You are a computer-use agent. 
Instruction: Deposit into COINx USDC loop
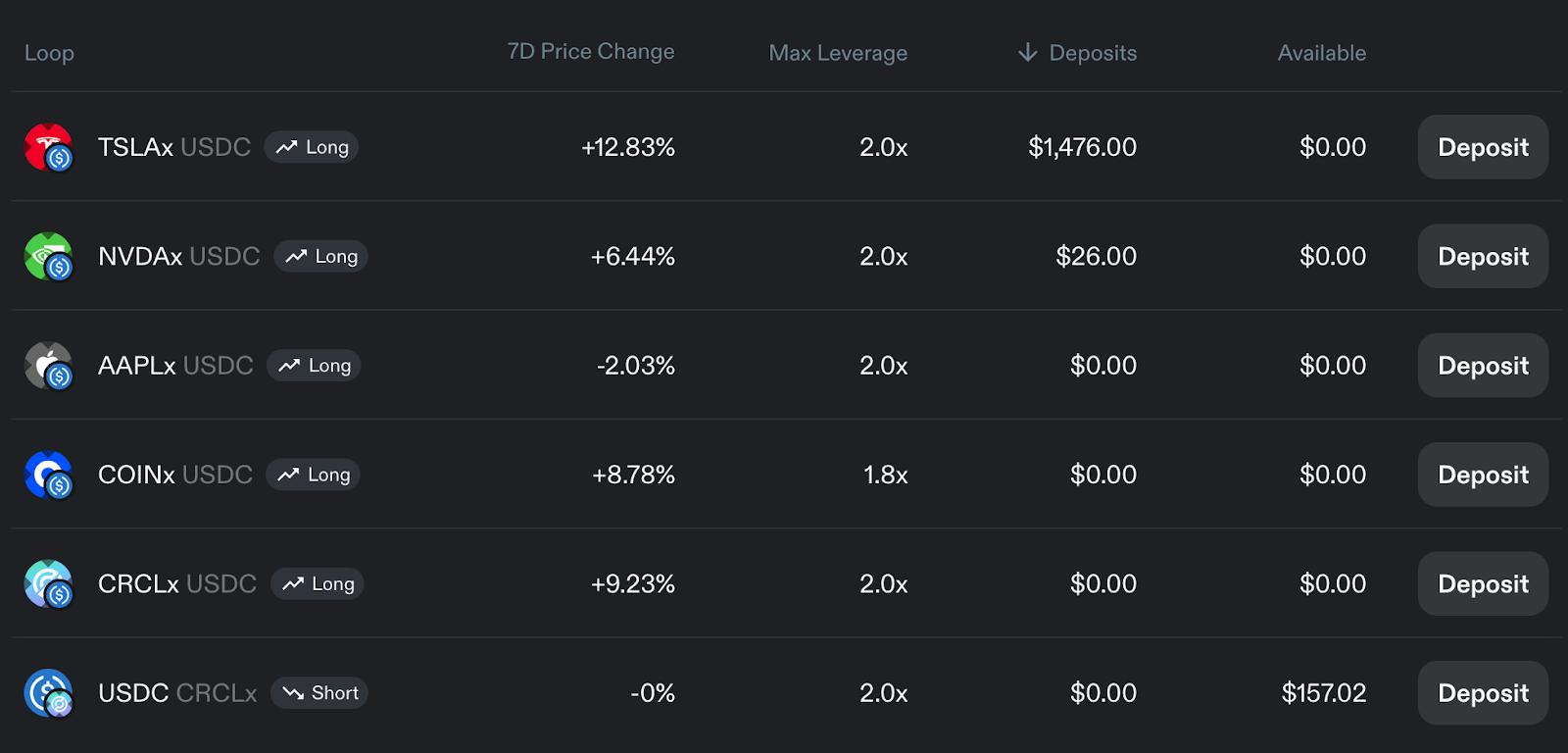point(1483,475)
